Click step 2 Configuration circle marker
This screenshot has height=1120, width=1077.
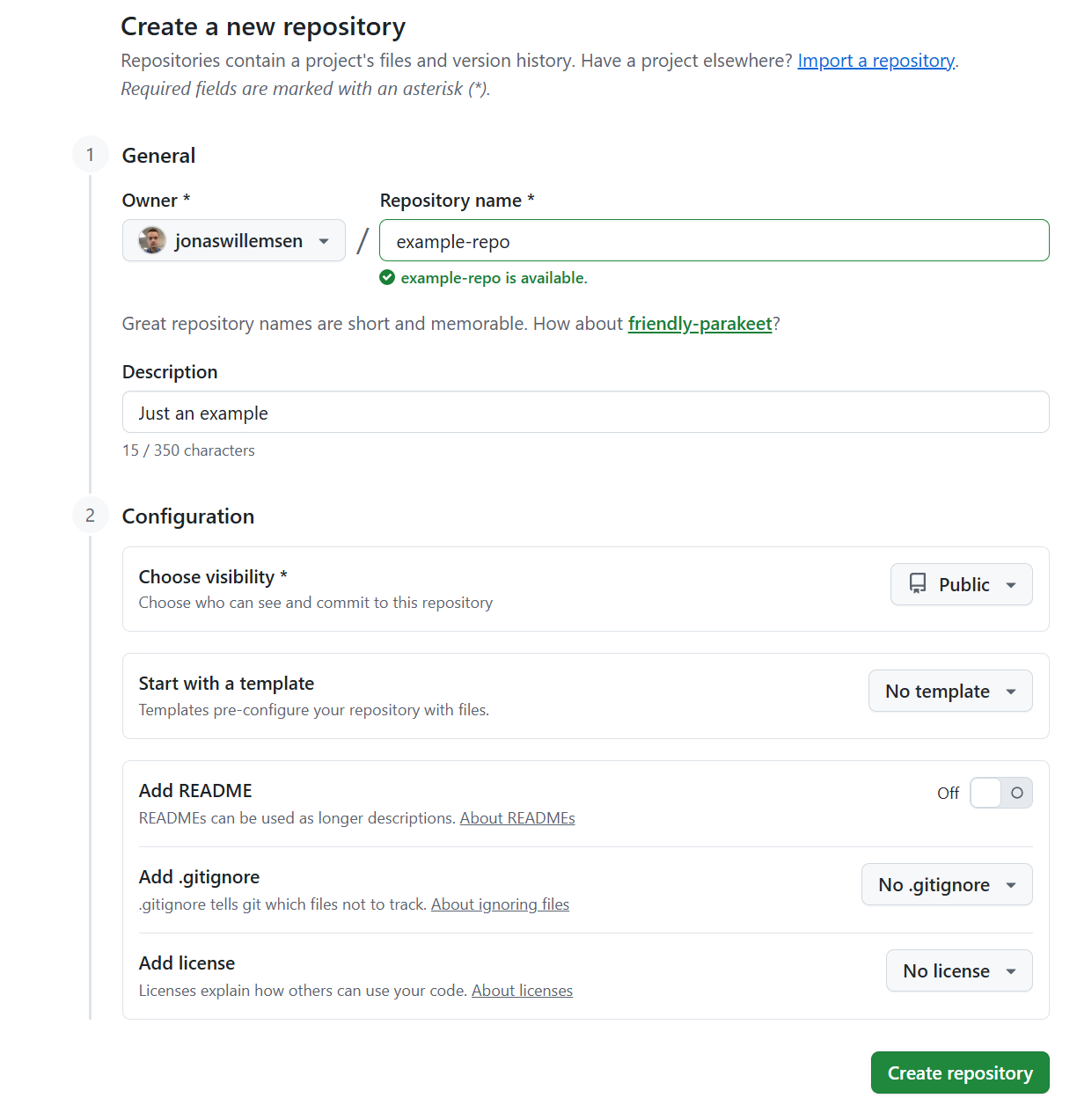(x=90, y=516)
